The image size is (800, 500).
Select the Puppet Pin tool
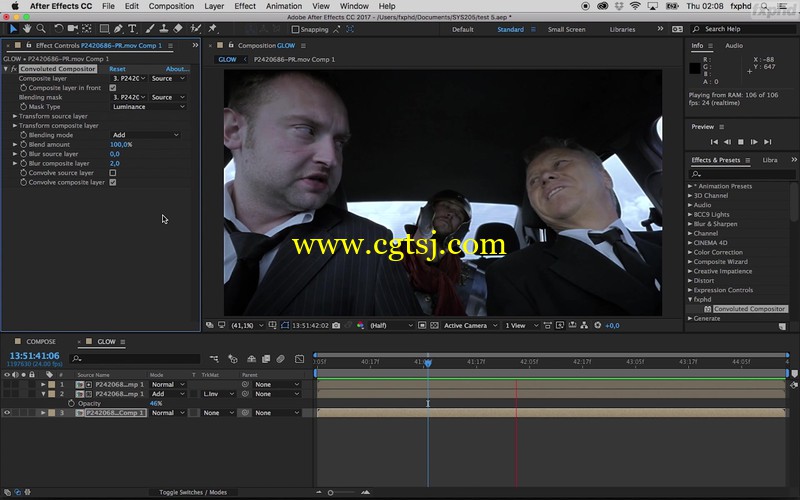point(212,29)
